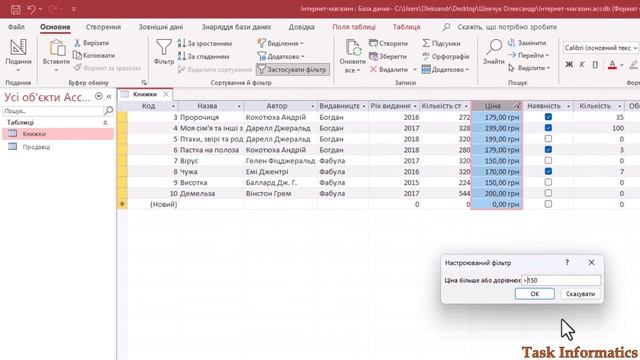Screen dimensions: 640x360
Task: Open the Файл menu
Action: click(16, 27)
